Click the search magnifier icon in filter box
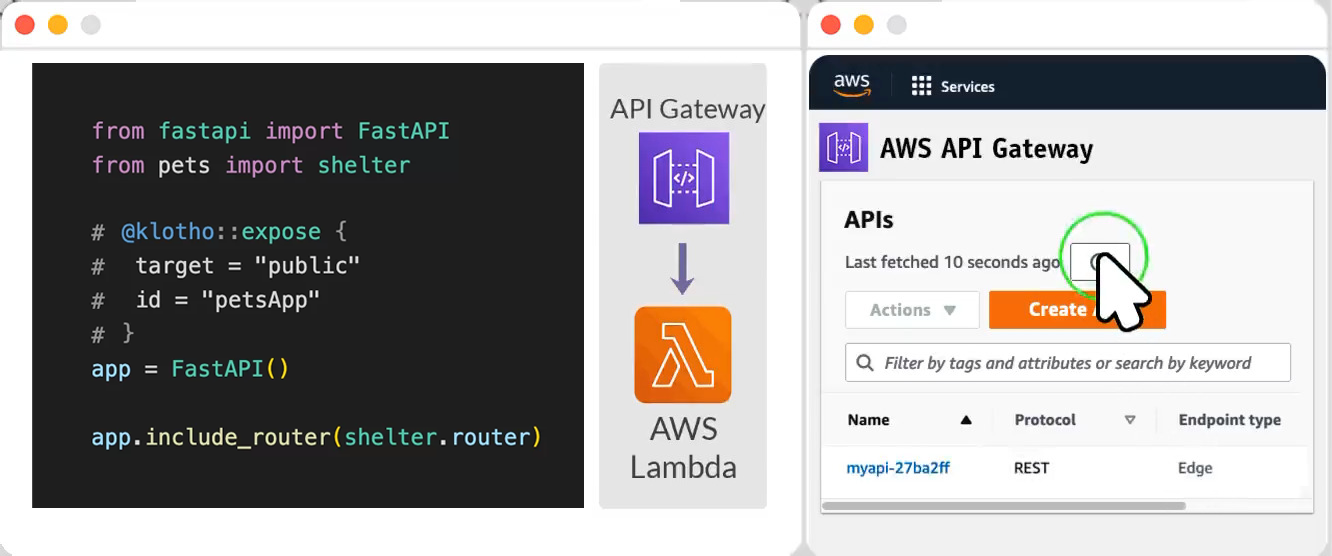 865,363
